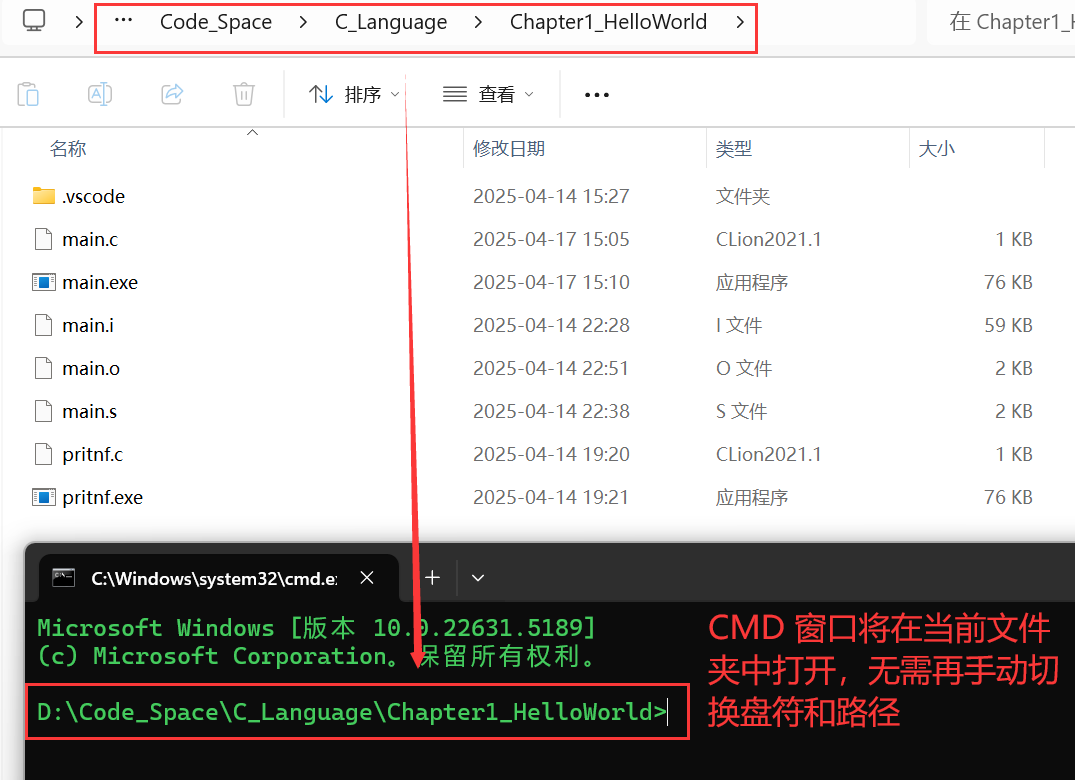Select the main.c file icon
Image resolution: width=1075 pixels, height=780 pixels.
point(43,239)
